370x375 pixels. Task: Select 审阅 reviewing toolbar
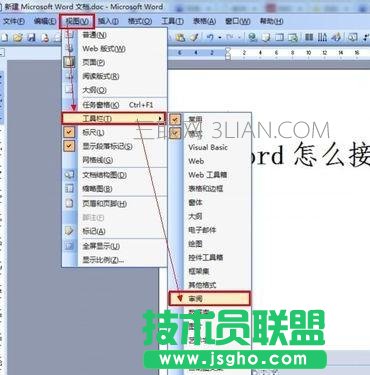209,298
